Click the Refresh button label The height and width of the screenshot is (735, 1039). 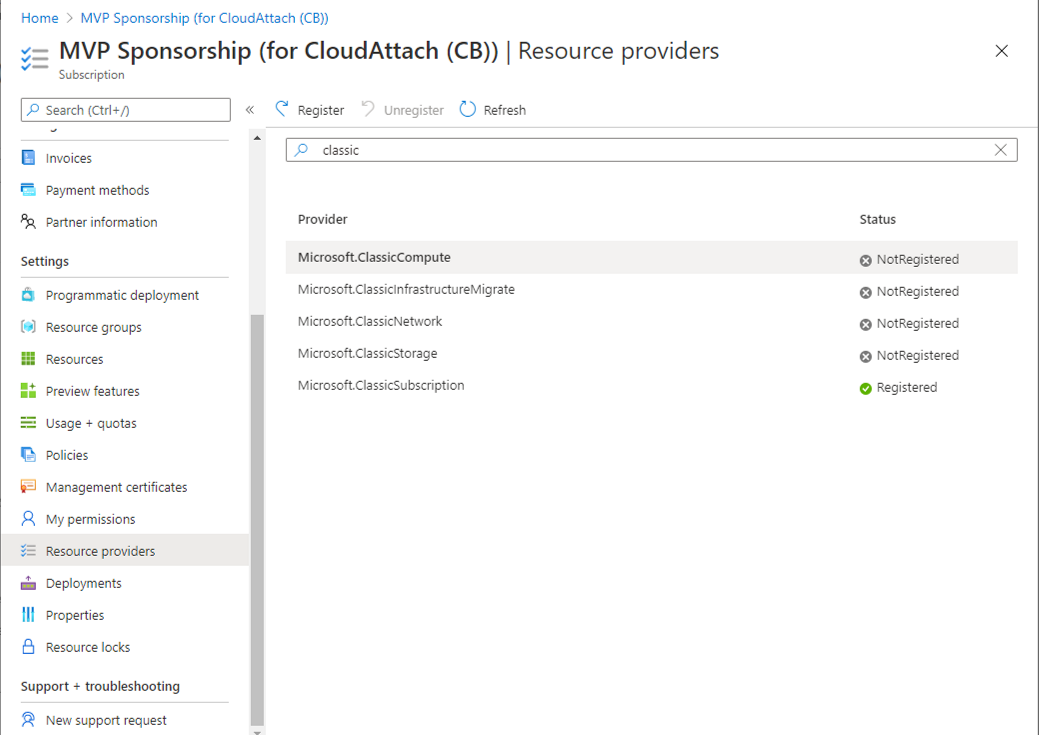pos(504,110)
